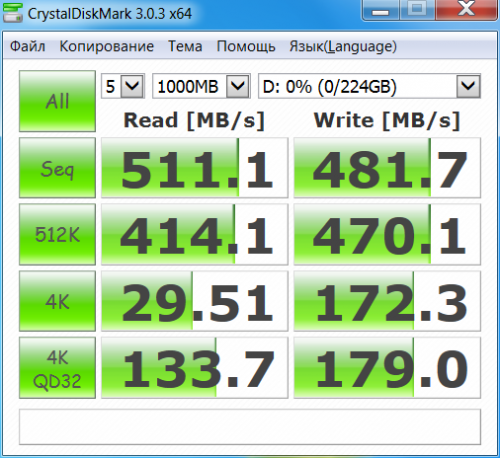This screenshot has width=500, height=458.
Task: Expand the D: drive selection dropdown
Action: click(x=468, y=86)
